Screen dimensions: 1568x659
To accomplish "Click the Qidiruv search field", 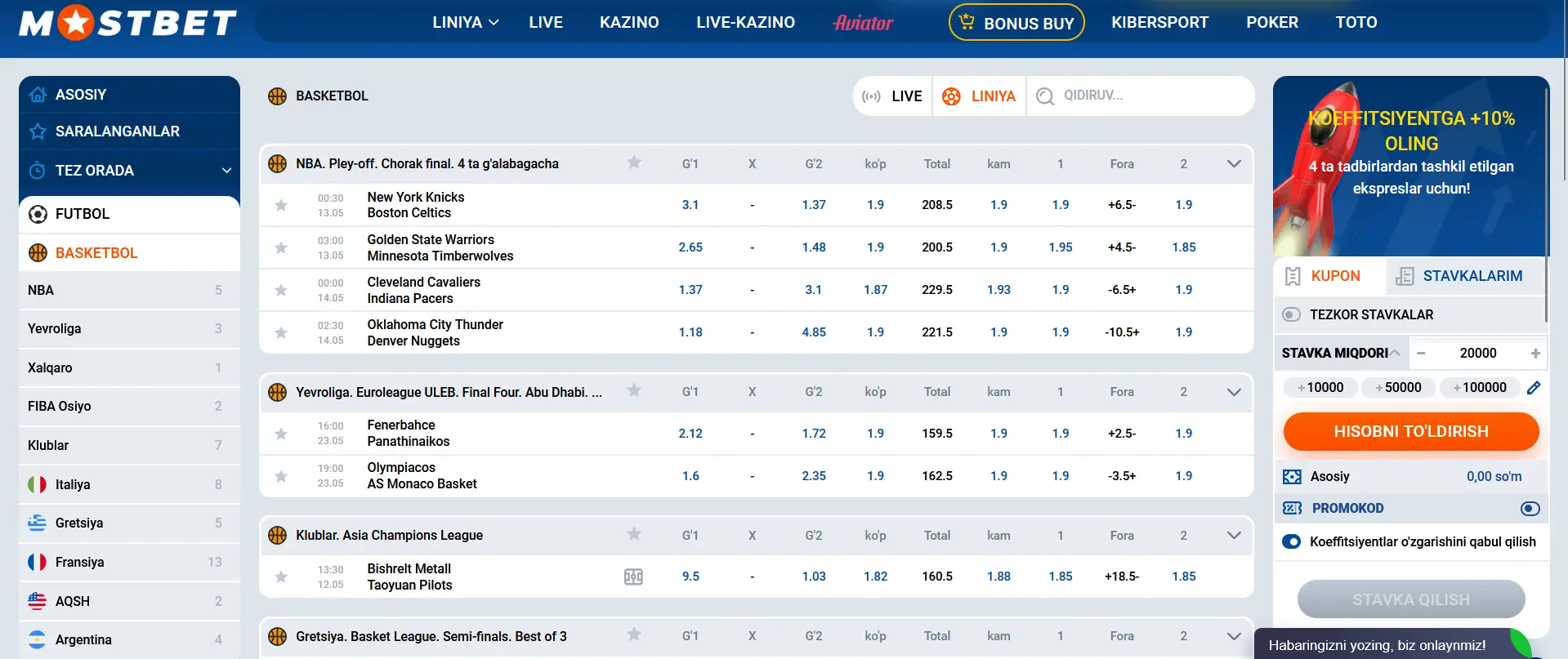I will pos(1140,96).
